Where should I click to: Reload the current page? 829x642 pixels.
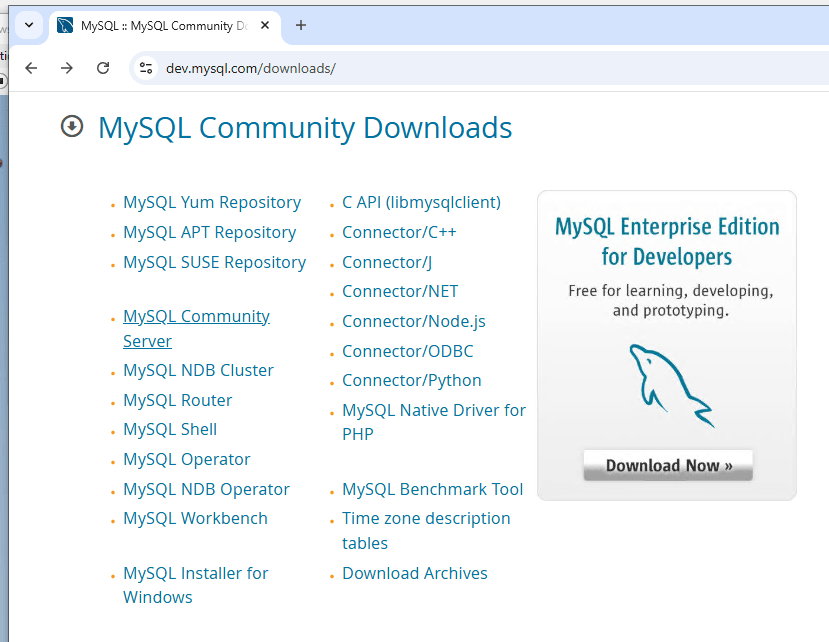[103, 68]
